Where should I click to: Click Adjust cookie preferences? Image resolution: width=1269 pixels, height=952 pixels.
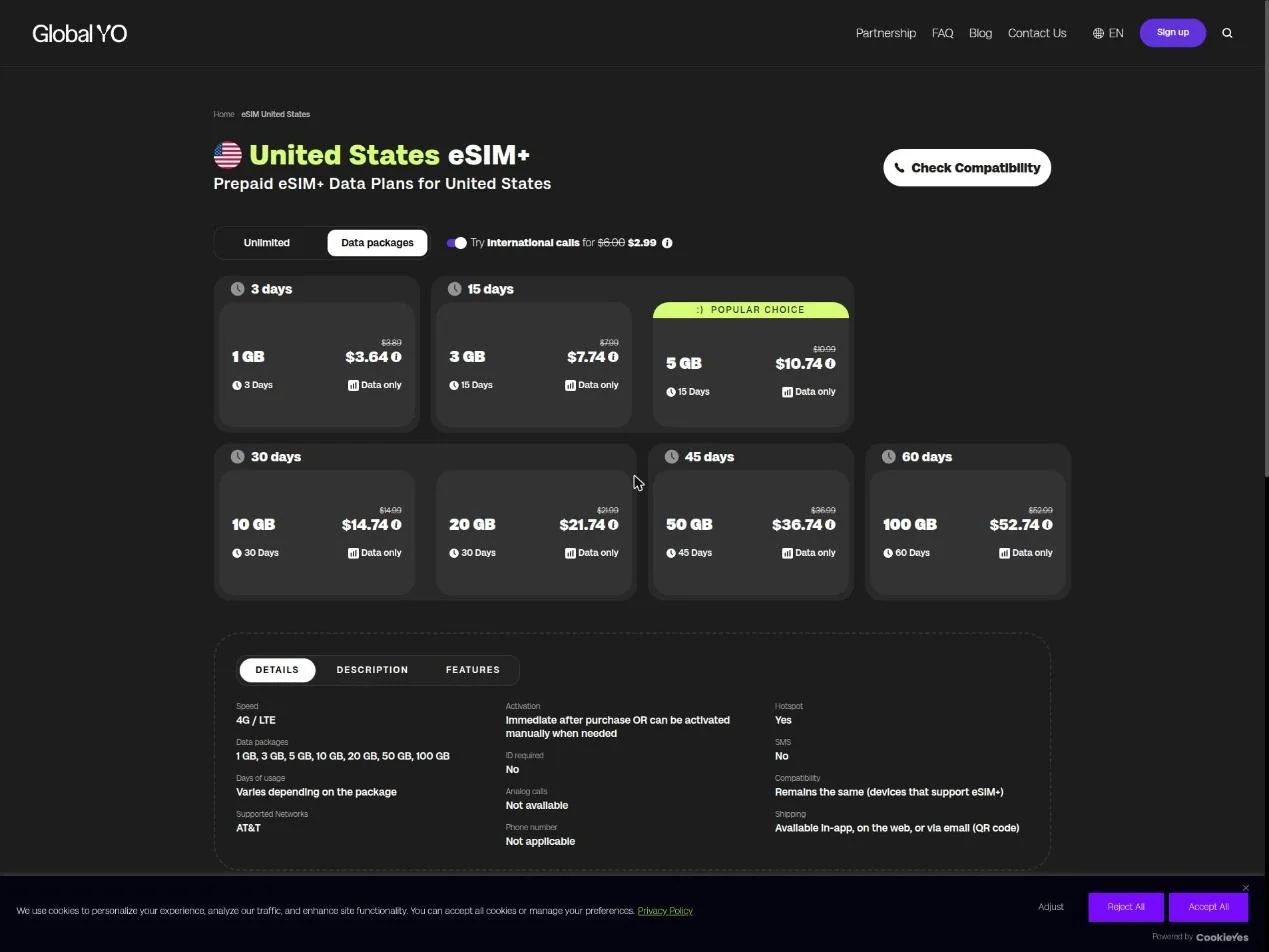(x=1051, y=907)
